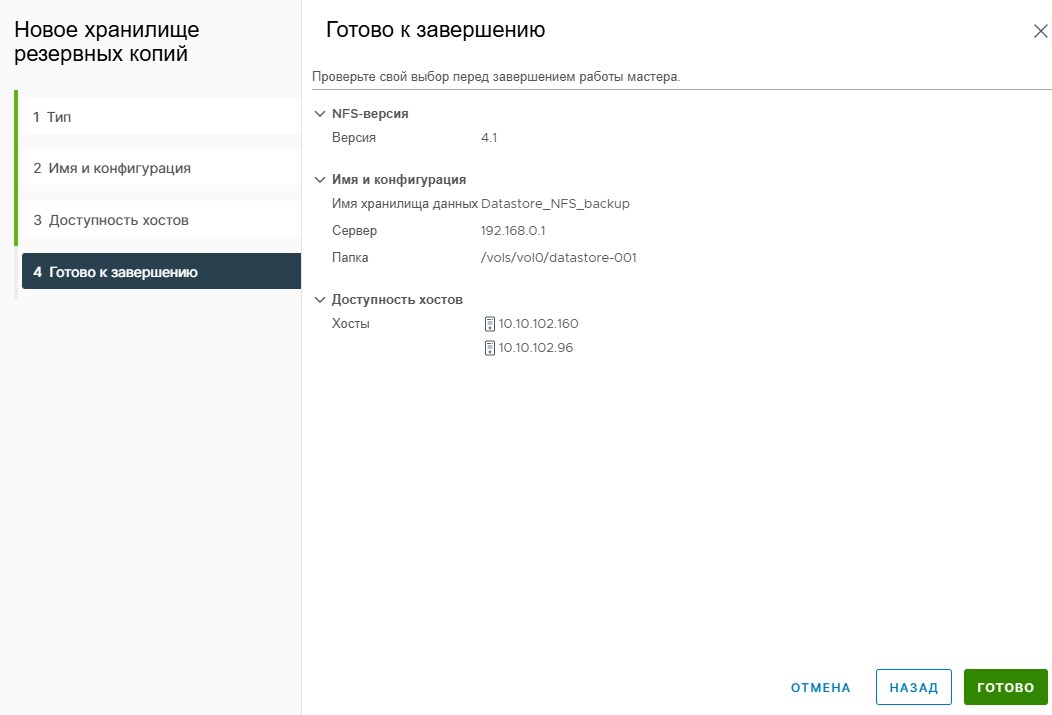This screenshot has height=715, width=1052.
Task: Click the Папка label
Action: tap(350, 258)
